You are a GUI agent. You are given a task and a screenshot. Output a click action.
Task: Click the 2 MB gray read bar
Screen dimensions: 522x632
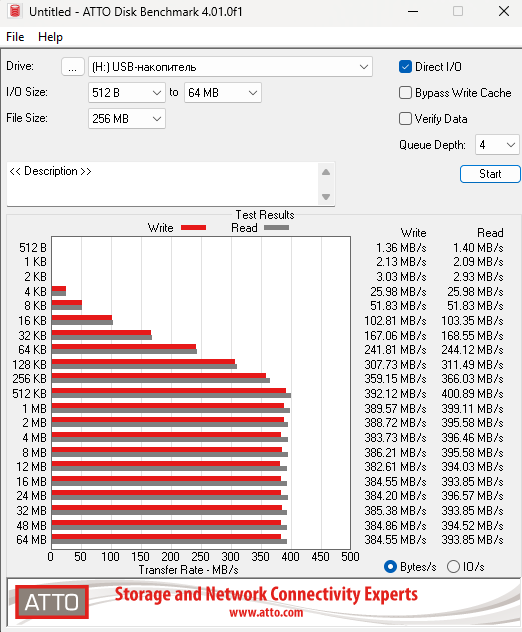pyautogui.click(x=170, y=424)
